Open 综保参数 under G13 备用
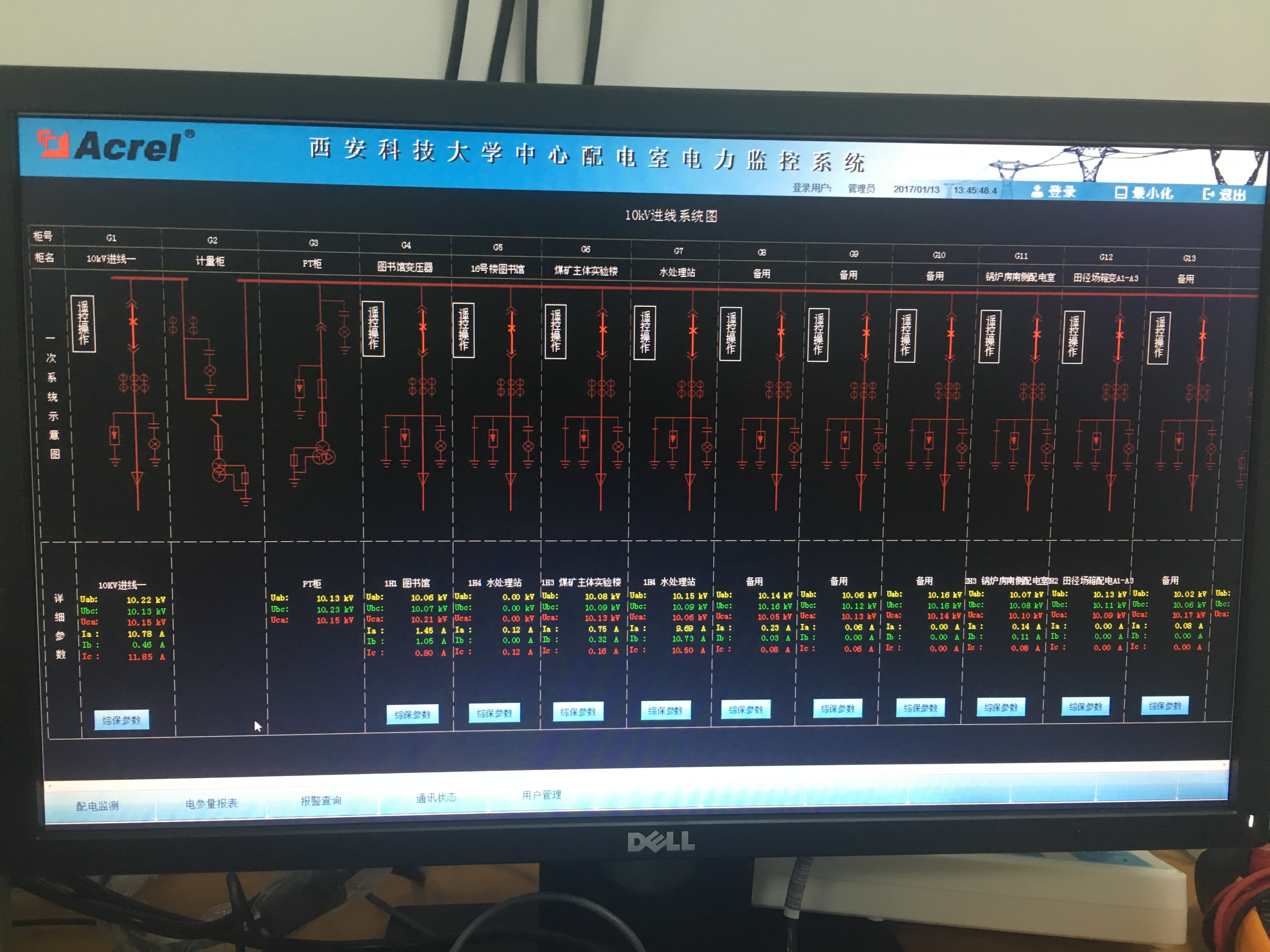 click(x=1165, y=705)
